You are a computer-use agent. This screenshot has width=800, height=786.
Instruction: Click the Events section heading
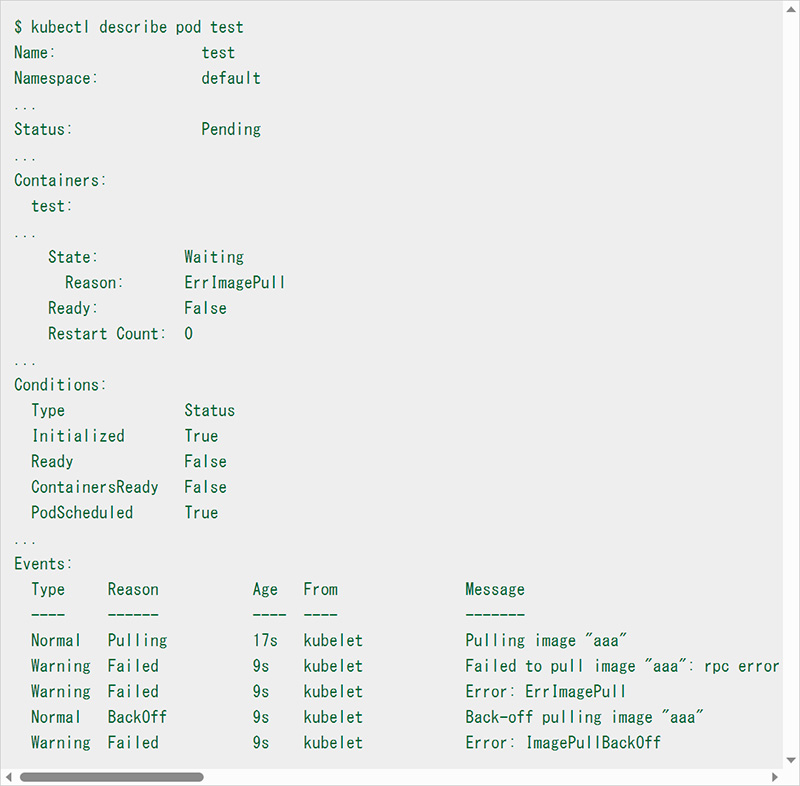coord(43,564)
